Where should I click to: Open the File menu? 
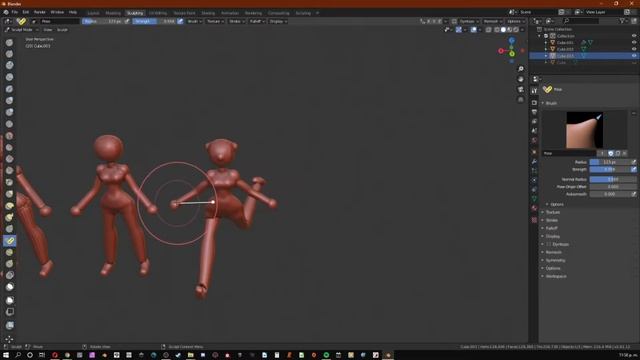[x=15, y=12]
